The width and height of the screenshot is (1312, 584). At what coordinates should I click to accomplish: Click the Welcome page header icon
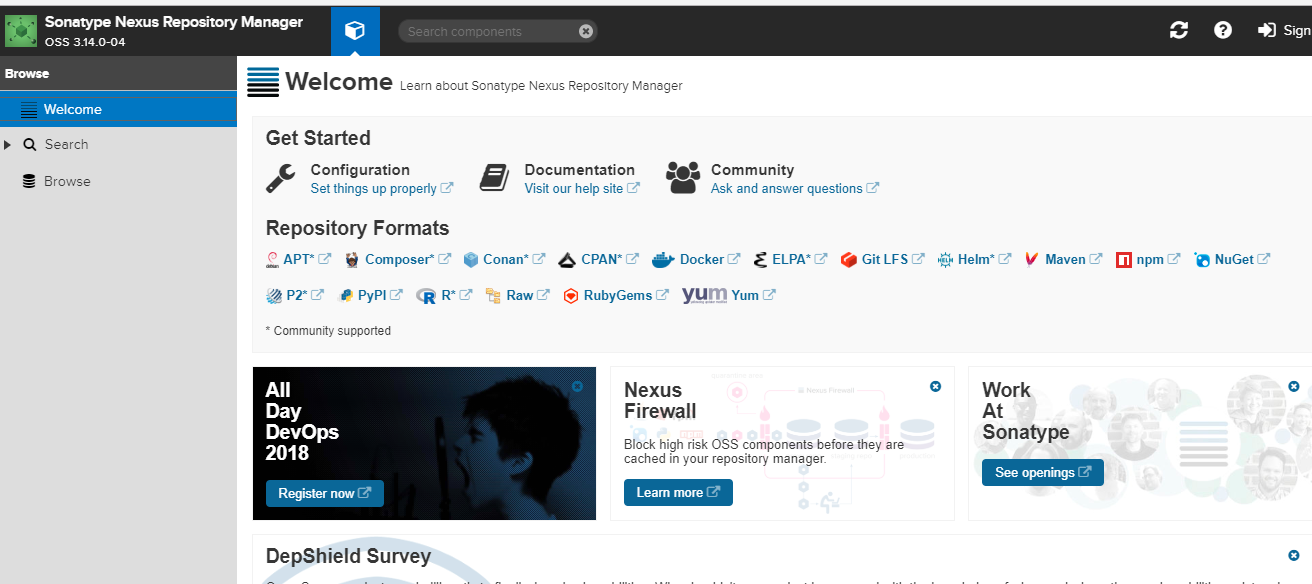click(x=263, y=82)
